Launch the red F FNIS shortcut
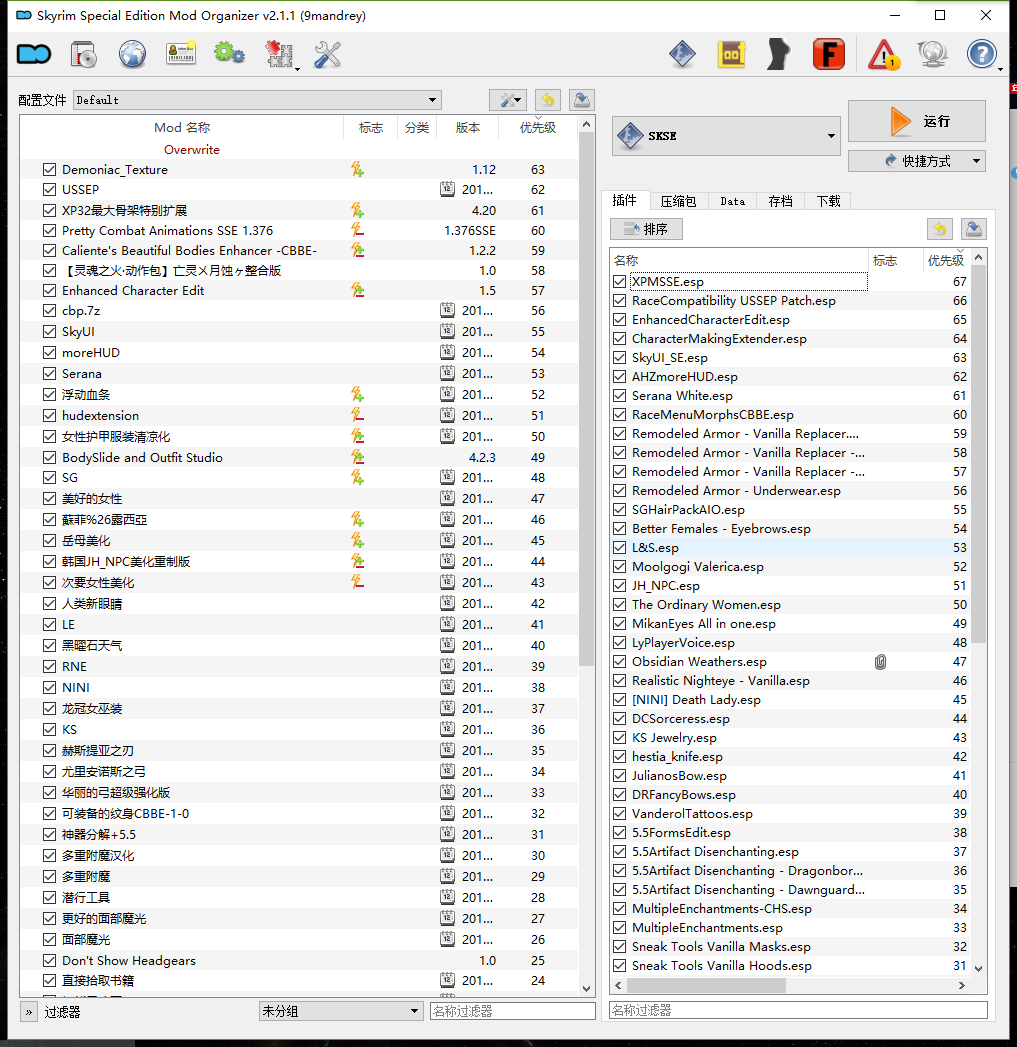 coord(829,54)
